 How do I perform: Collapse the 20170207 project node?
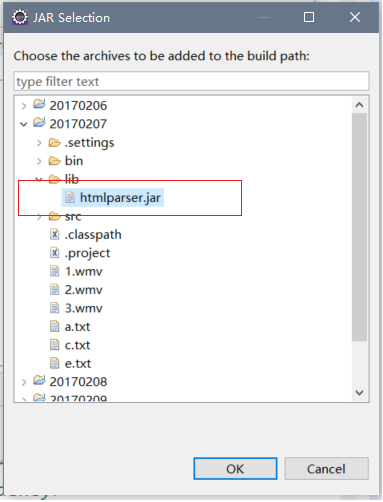[24, 125]
